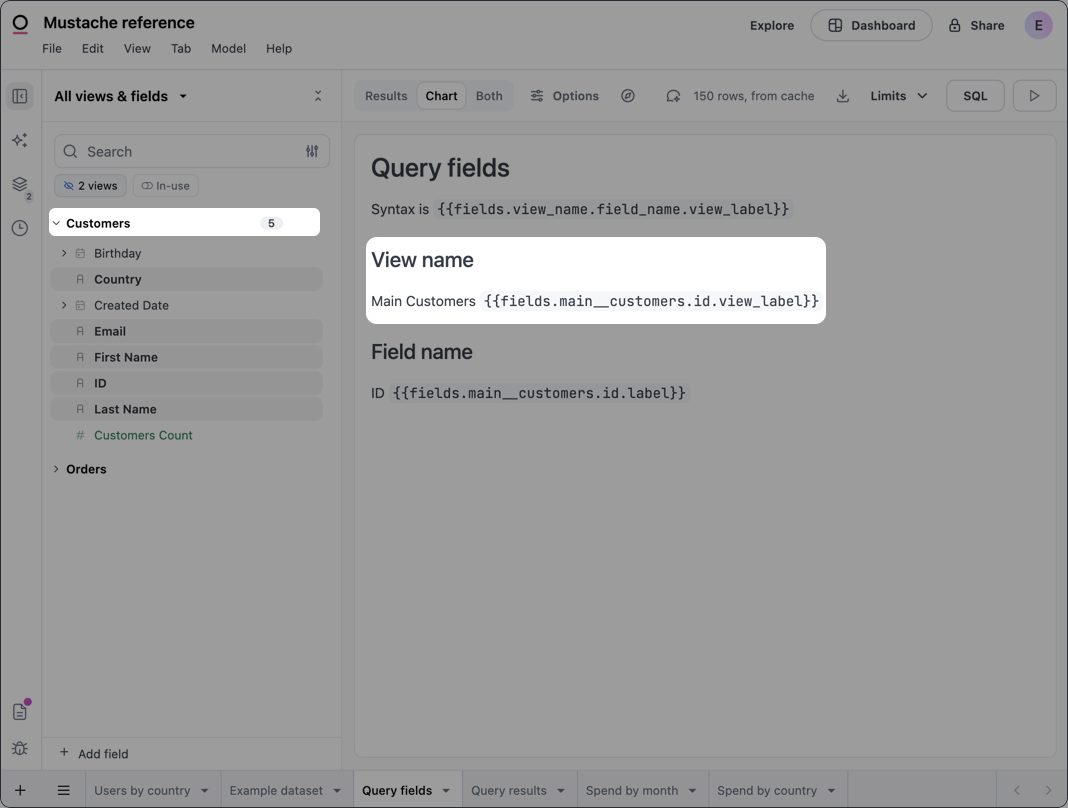Open filter options inside the search bar
Viewport: 1068px width, 808px height.
pyautogui.click(x=311, y=151)
